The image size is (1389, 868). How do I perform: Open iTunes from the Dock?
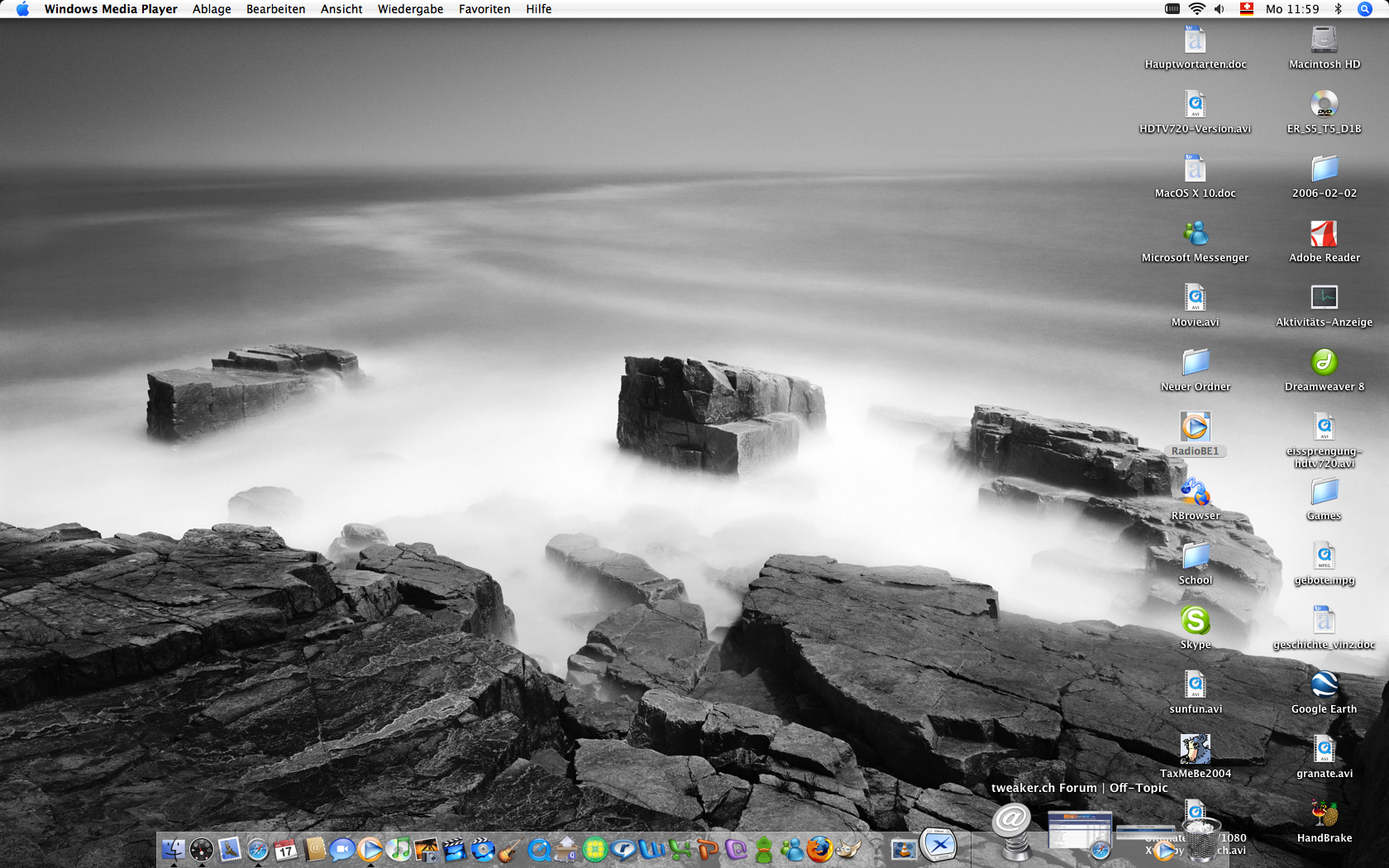(x=399, y=849)
